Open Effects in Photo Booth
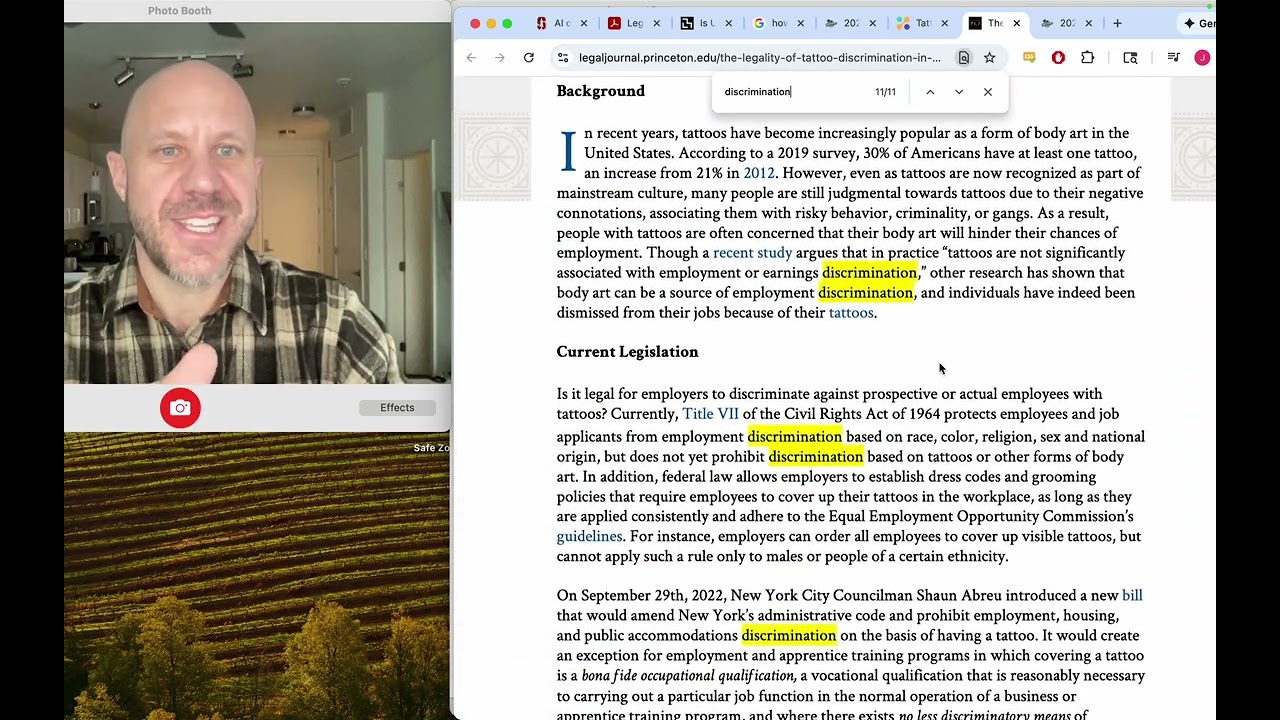This screenshot has height=720, width=1280. 397,408
